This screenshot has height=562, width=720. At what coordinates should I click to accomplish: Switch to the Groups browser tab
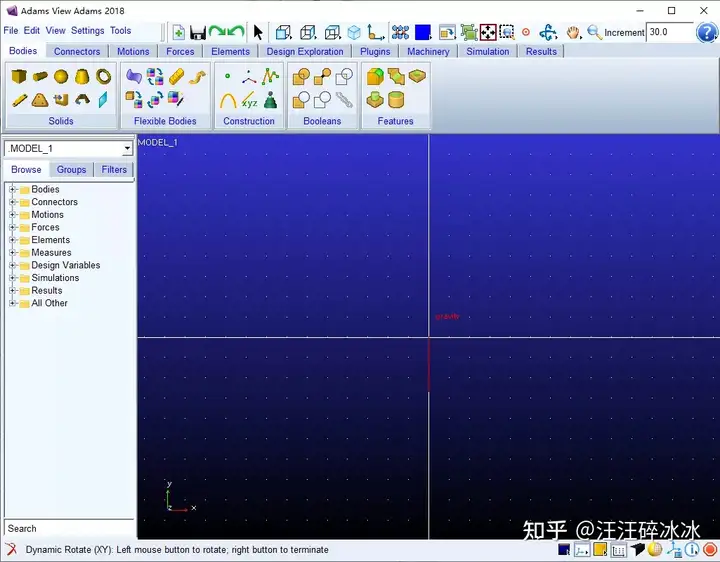[71, 170]
